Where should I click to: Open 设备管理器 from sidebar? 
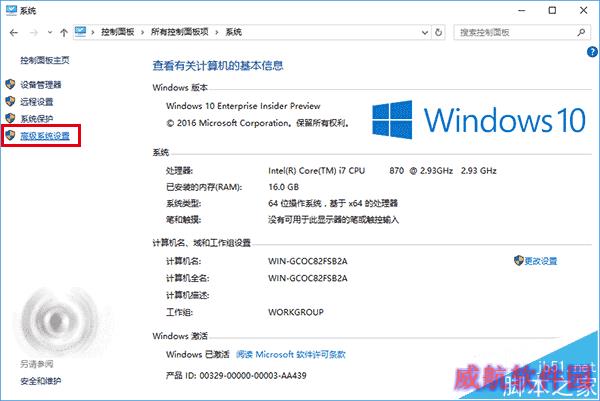(x=41, y=85)
